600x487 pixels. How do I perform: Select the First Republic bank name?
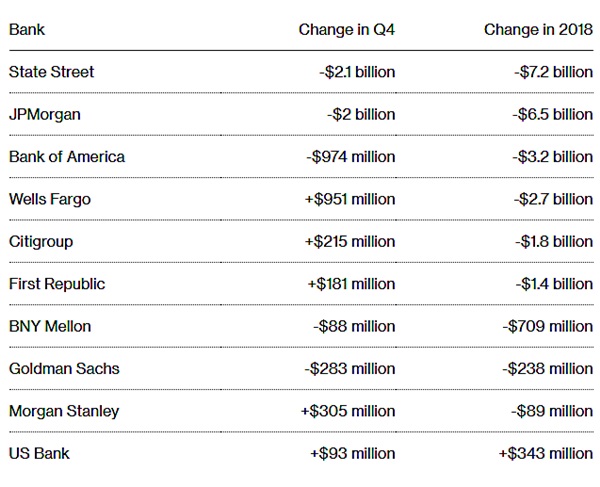pos(57,284)
